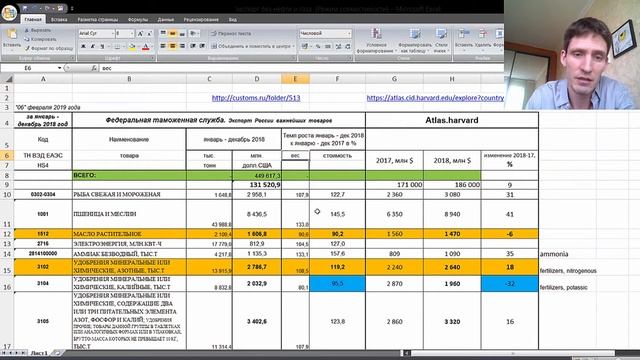The height and width of the screenshot is (360, 640).
Task: Open the Clipboard group dialog launcher
Action: pos(72,58)
